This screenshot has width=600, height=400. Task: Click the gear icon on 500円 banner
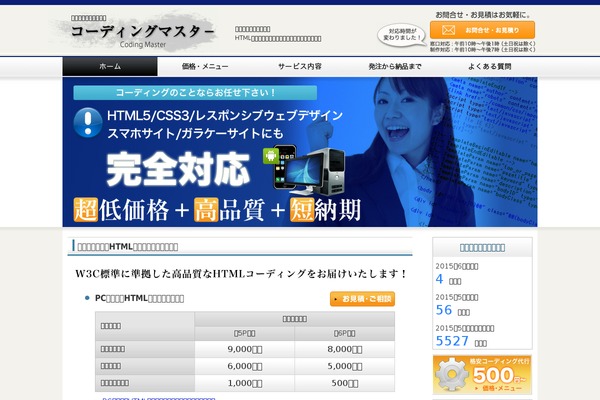(x=453, y=374)
